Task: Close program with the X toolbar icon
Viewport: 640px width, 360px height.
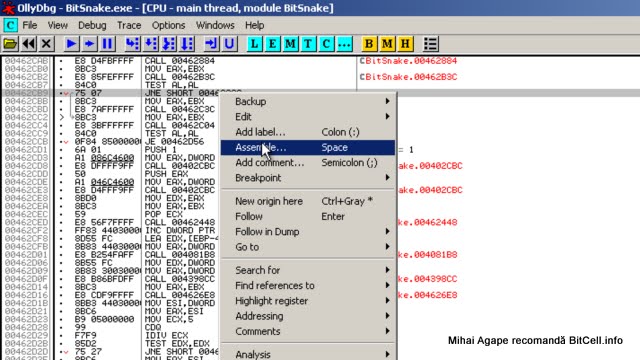Action: tap(46, 44)
